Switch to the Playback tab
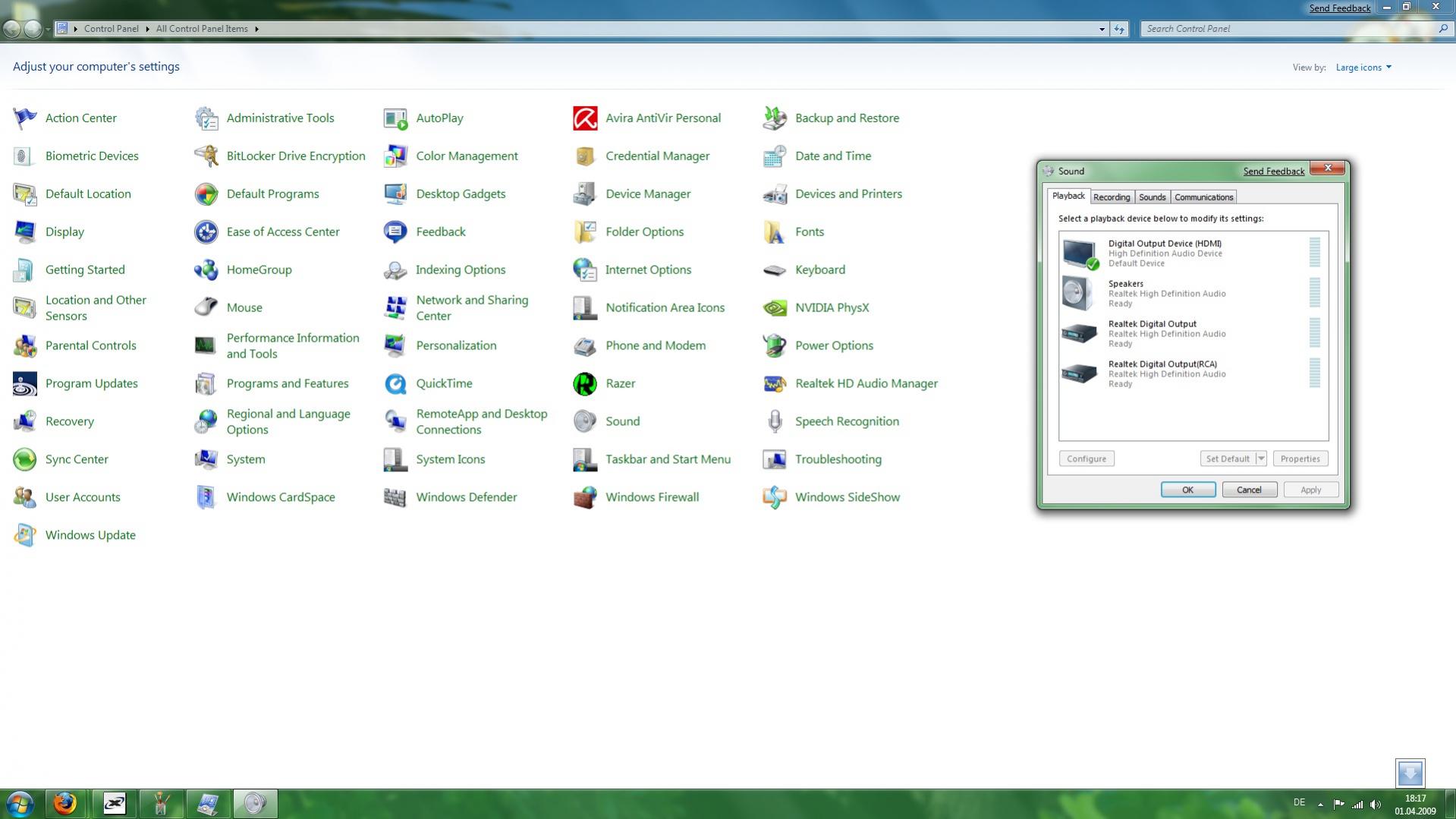The height and width of the screenshot is (819, 1456). pos(1068,196)
